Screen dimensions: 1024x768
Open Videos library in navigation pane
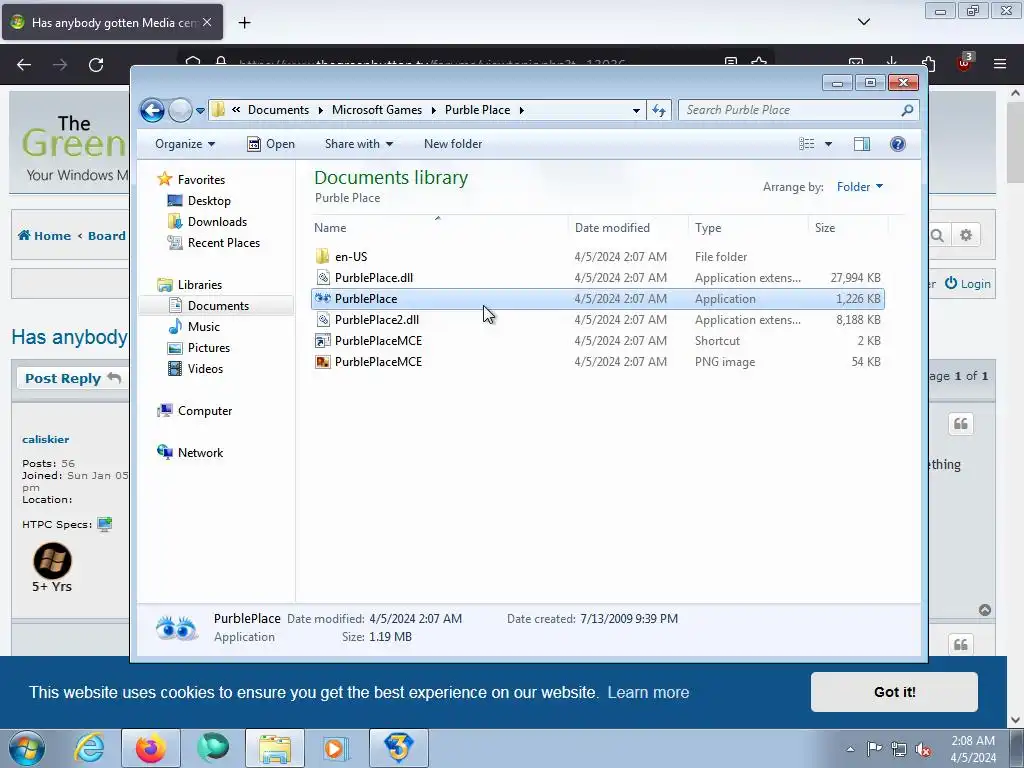point(205,368)
